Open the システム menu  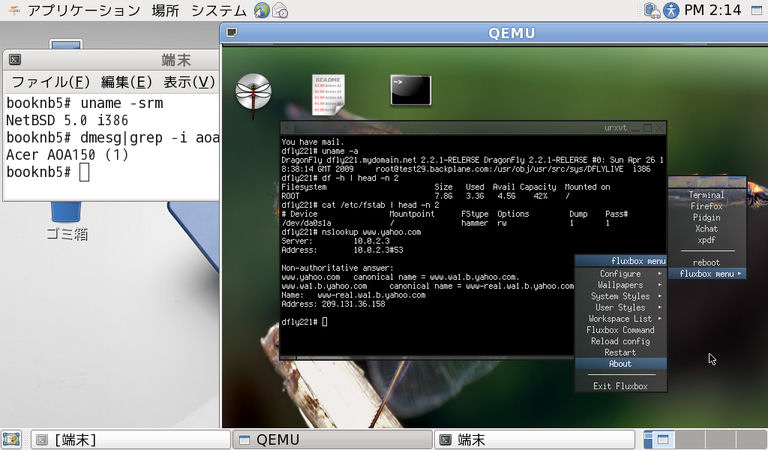point(218,10)
